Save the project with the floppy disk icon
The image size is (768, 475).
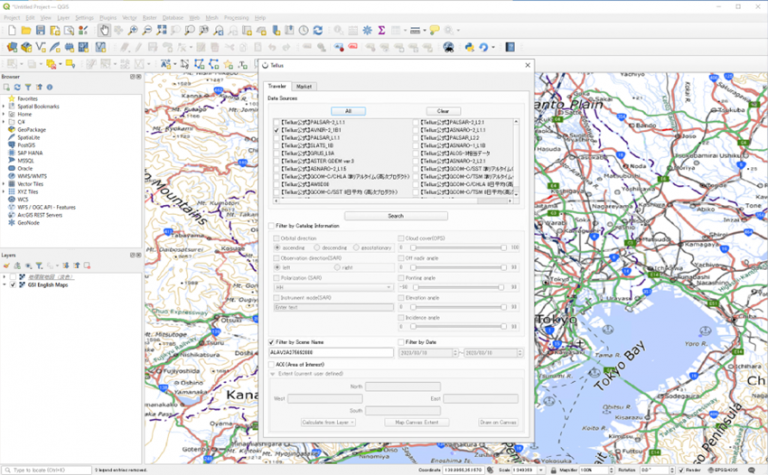(x=40, y=30)
